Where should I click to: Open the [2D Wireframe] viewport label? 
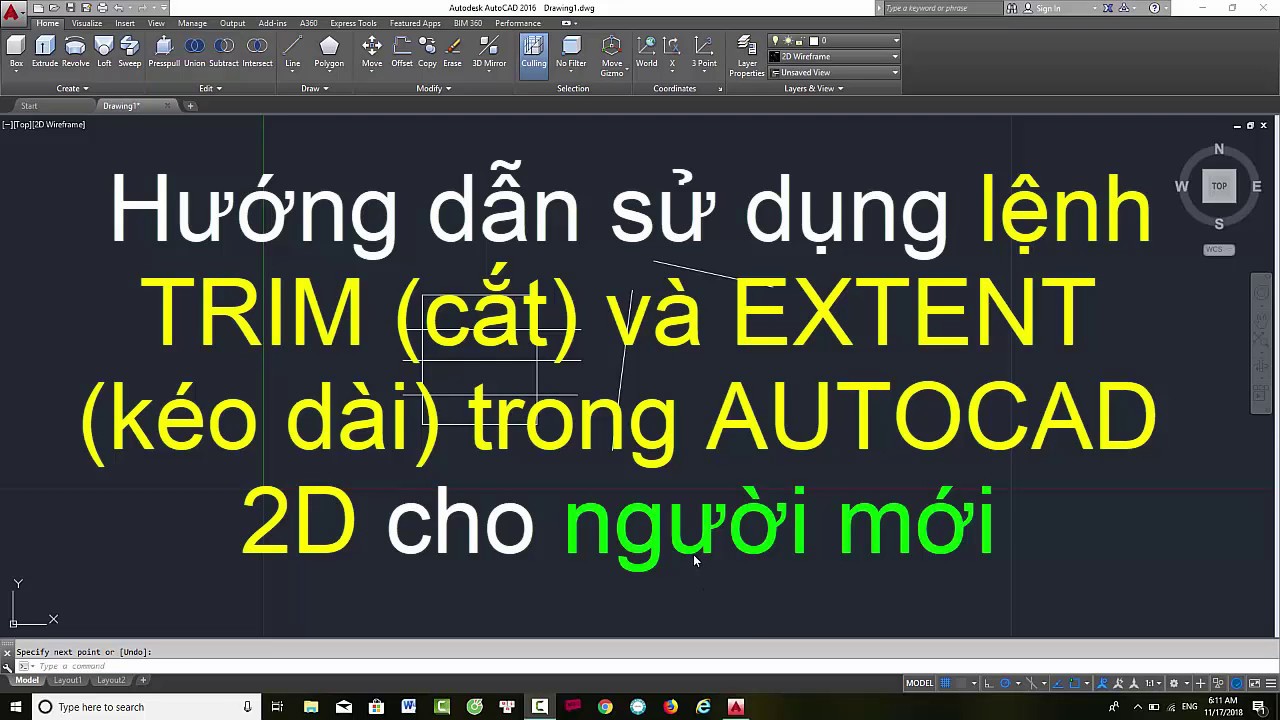point(59,124)
